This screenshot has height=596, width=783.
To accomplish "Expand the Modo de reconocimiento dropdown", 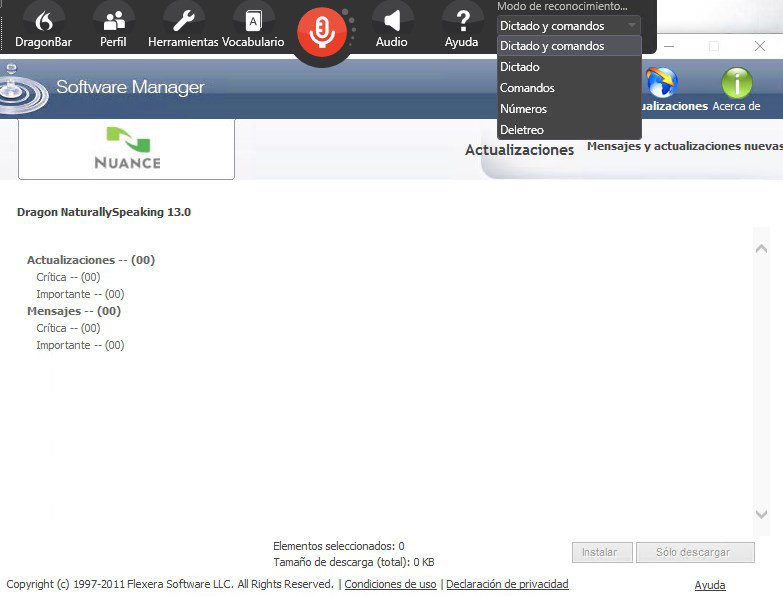I will [x=568, y=26].
